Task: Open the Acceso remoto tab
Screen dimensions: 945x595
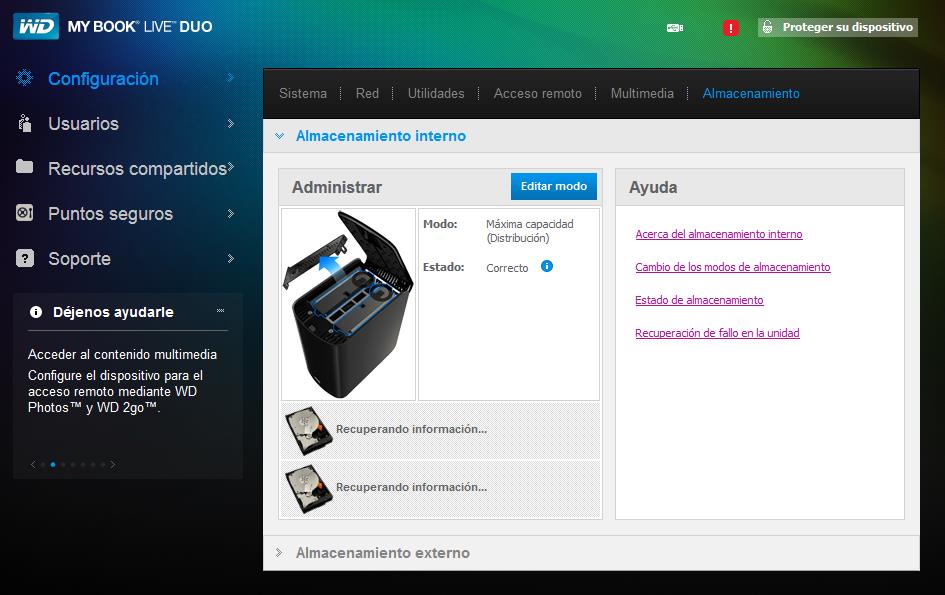Action: point(537,93)
